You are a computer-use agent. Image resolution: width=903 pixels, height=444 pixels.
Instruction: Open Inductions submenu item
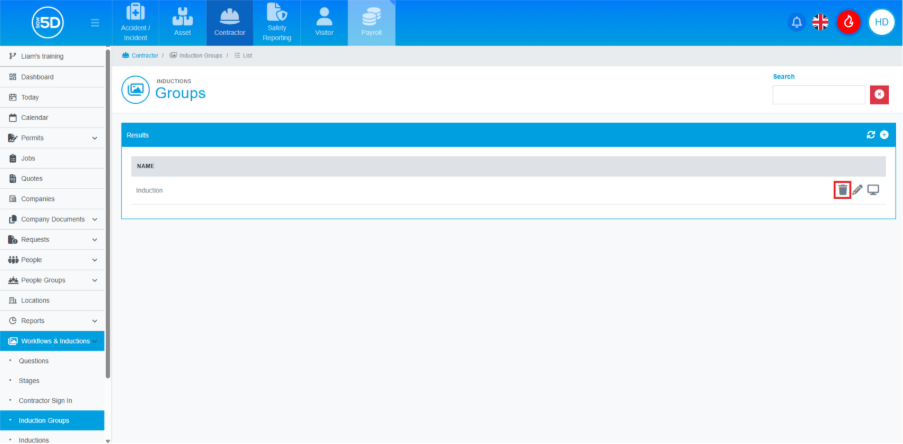click(x=52, y=439)
